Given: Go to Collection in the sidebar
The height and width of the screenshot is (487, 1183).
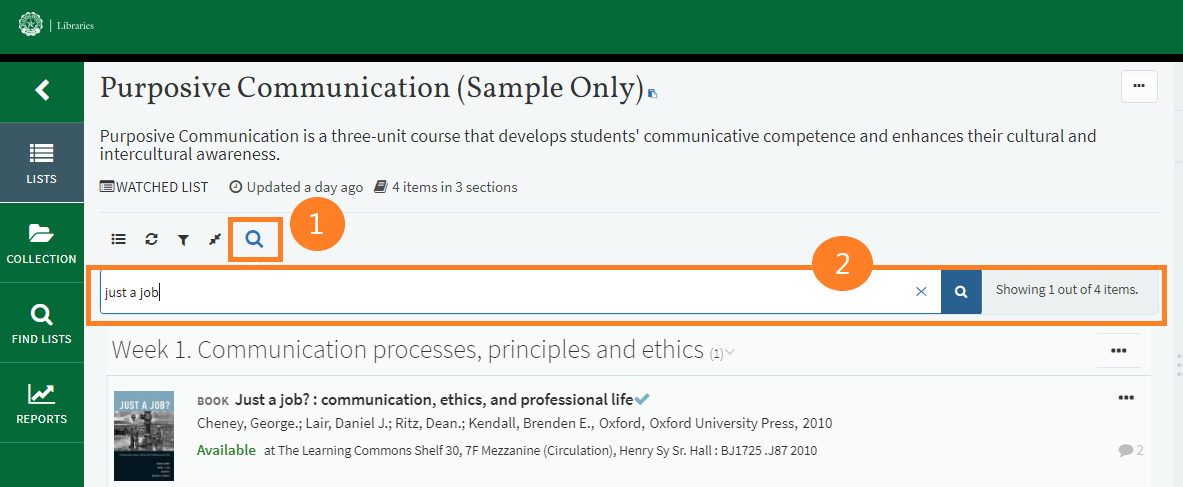Looking at the screenshot, I should [x=42, y=243].
